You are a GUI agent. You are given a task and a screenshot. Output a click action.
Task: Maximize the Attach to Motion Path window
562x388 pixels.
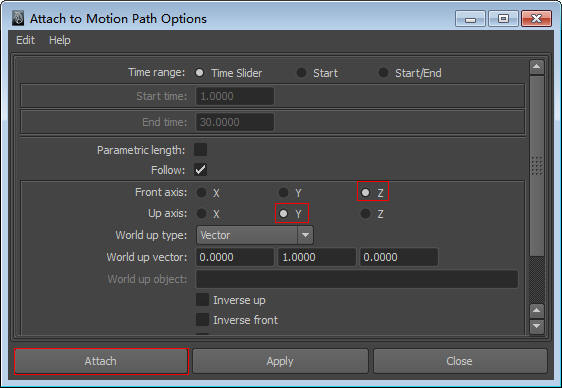(x=503, y=19)
